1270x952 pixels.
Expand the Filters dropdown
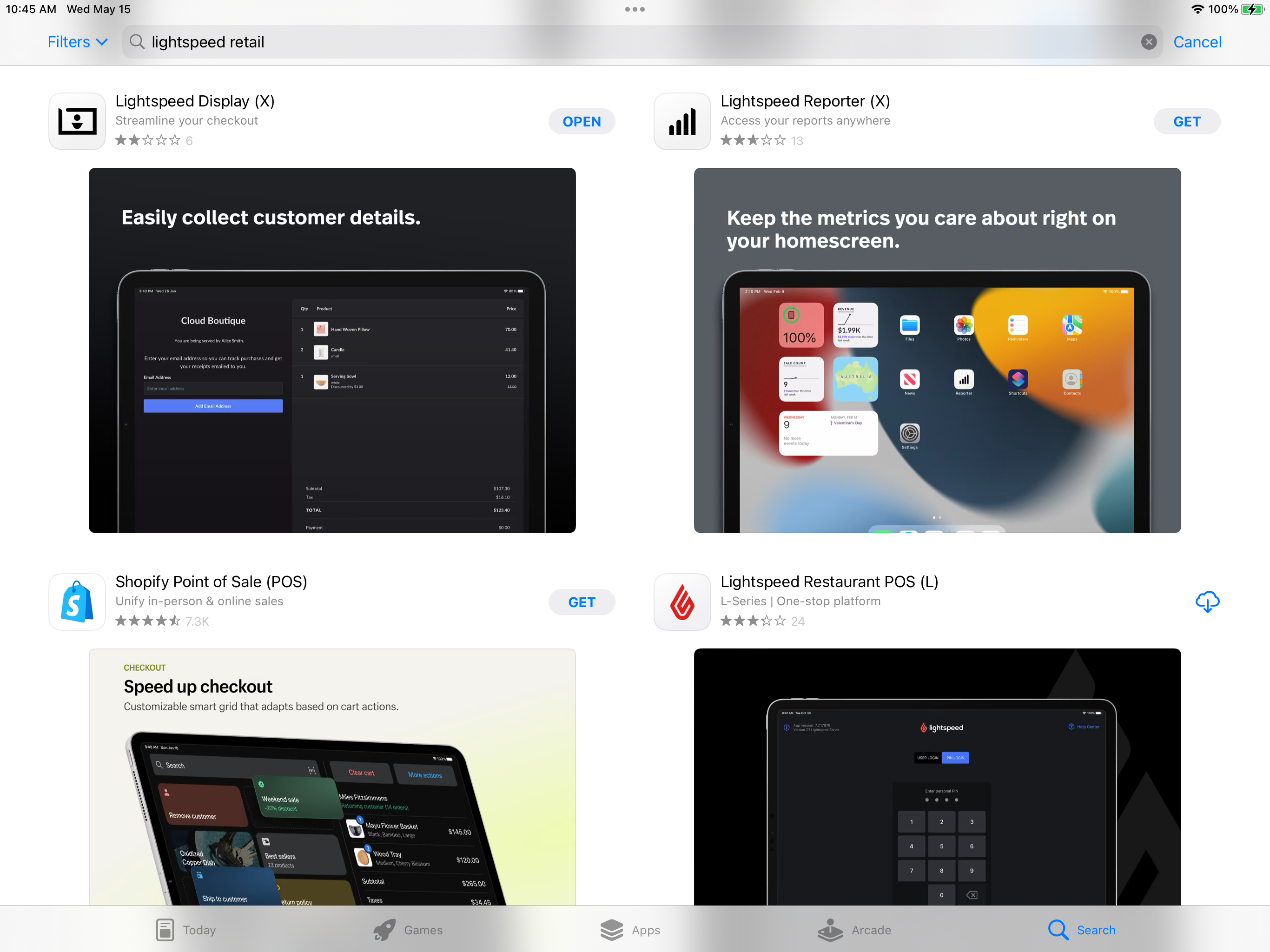tap(78, 42)
